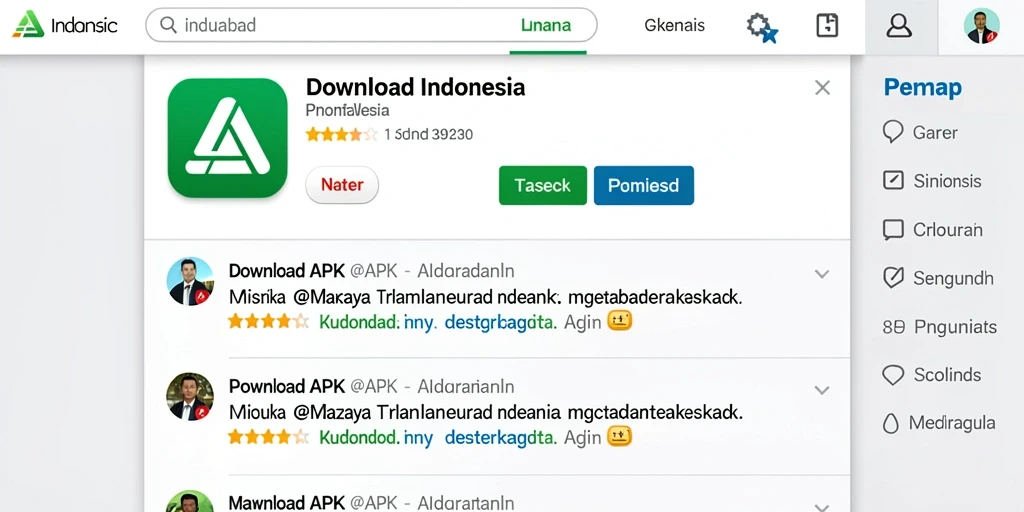1024x512 pixels.
Task: Open Crlouran in sidebar
Action: 948,230
